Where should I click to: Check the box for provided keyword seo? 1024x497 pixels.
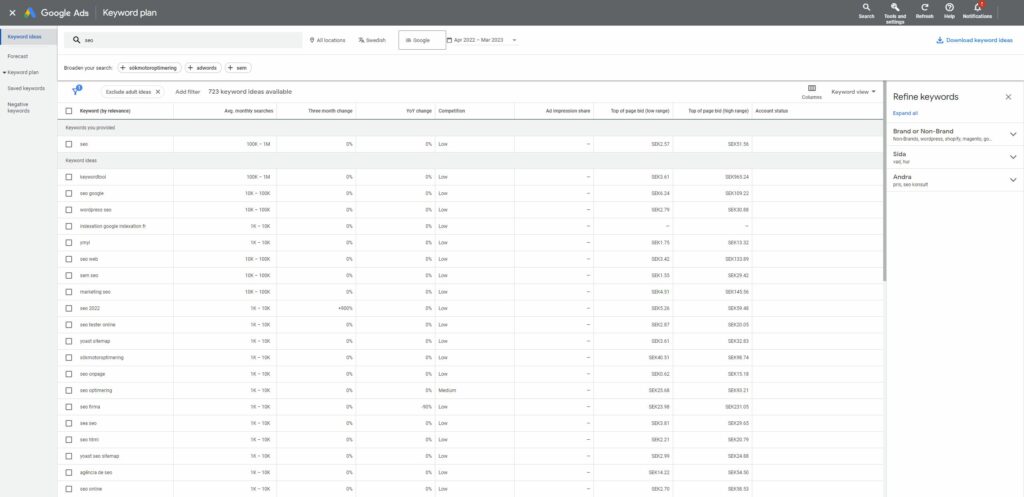point(69,144)
